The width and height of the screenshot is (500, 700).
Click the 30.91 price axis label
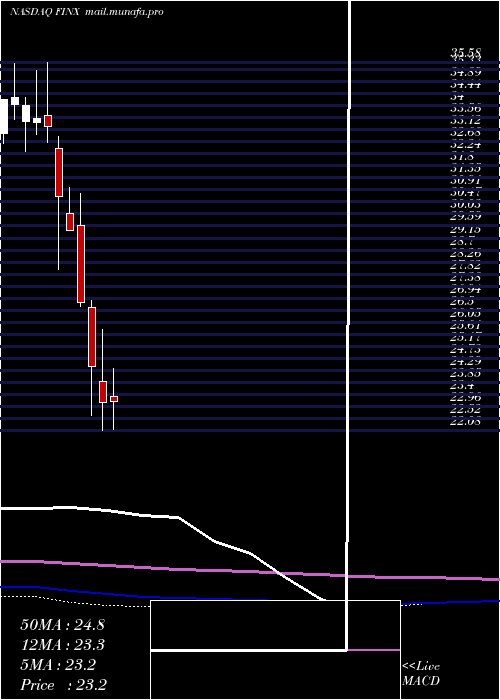tap(465, 181)
